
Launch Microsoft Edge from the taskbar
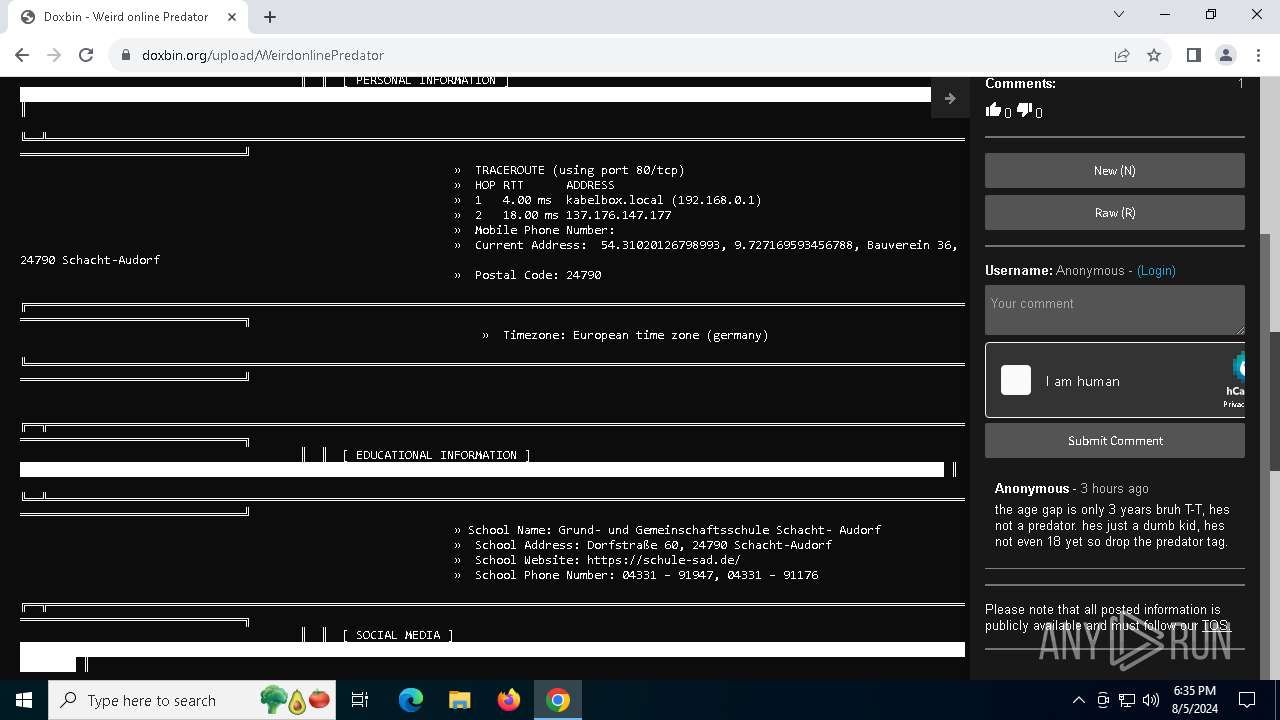click(x=411, y=700)
